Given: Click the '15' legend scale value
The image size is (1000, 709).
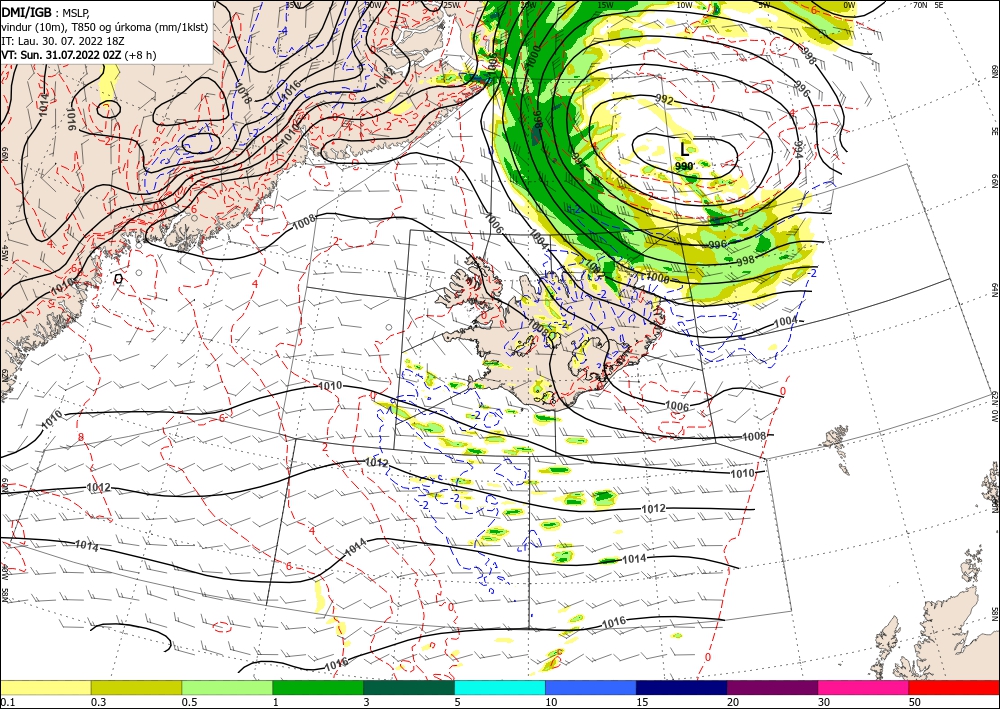Looking at the screenshot, I should point(642,702).
